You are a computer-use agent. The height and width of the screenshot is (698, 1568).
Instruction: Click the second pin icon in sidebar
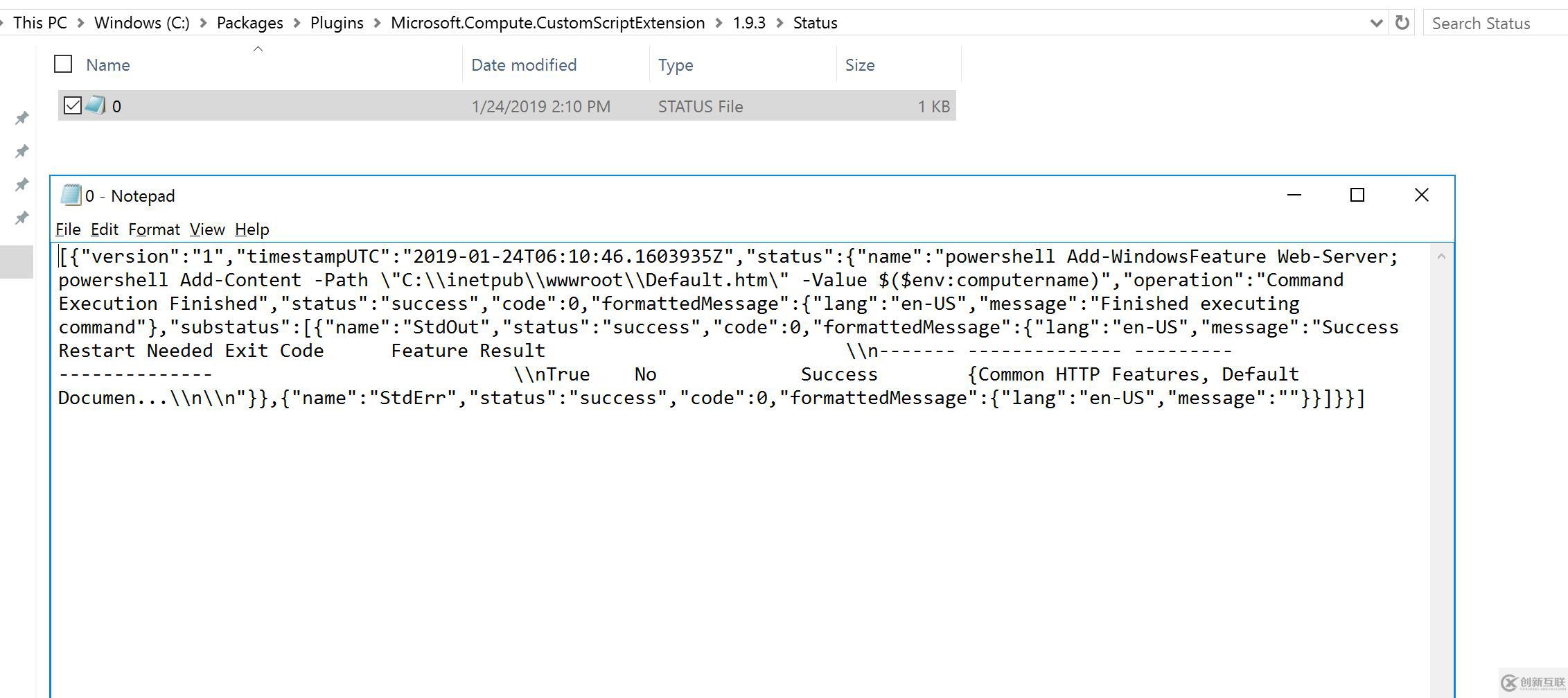[22, 150]
